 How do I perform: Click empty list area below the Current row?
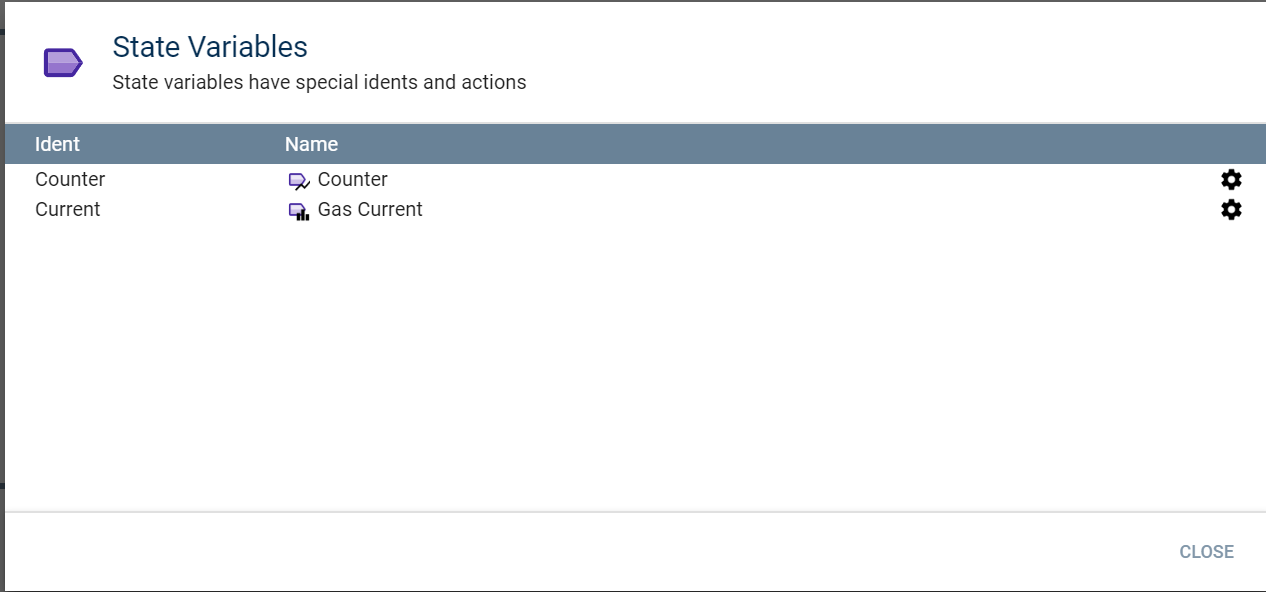pyautogui.click(x=633, y=360)
